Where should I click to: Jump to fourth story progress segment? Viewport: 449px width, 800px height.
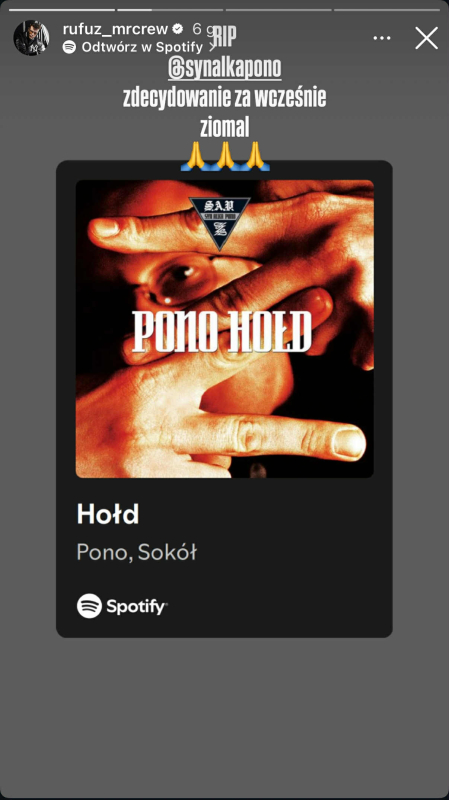click(387, 10)
